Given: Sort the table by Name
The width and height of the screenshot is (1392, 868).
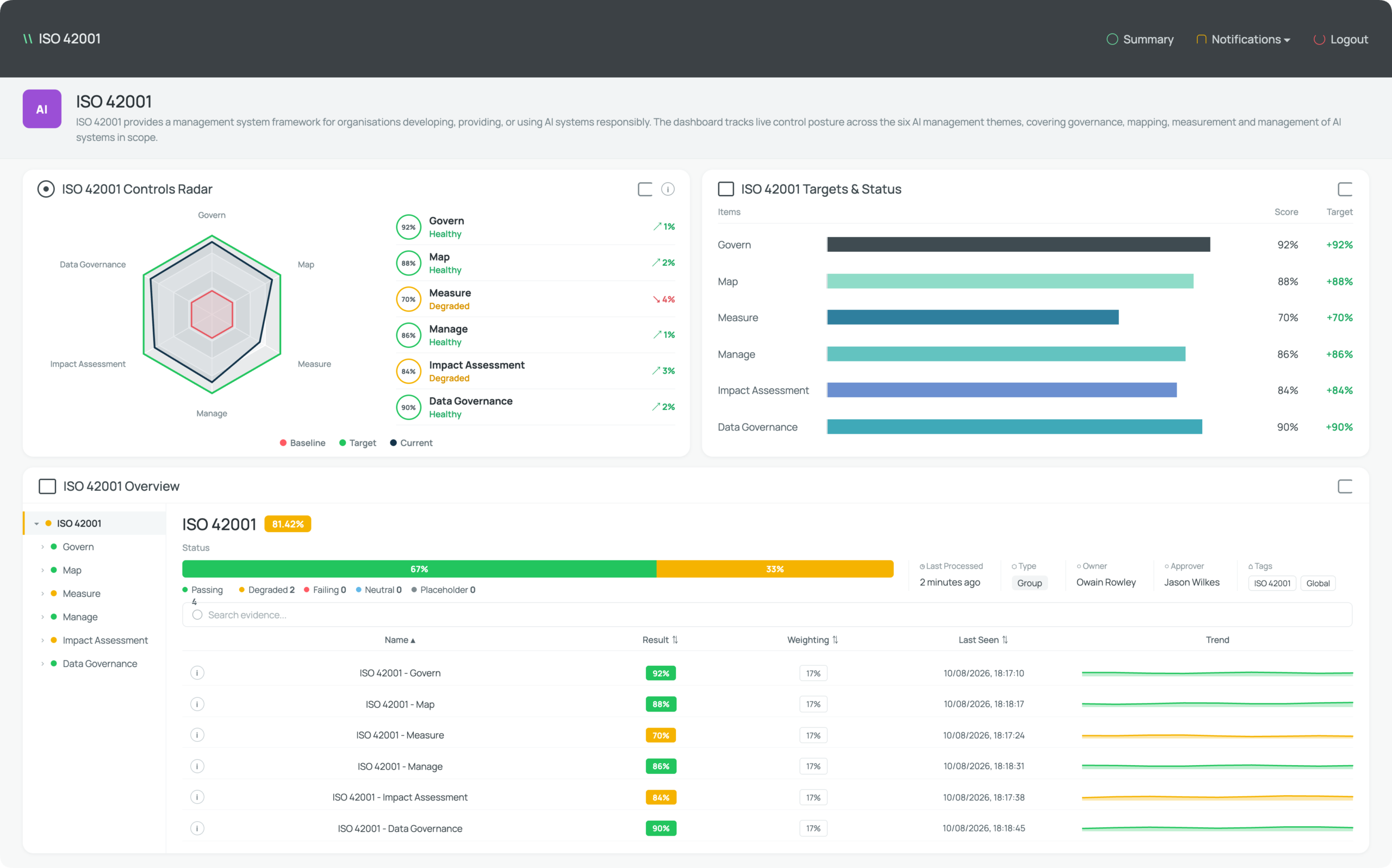Looking at the screenshot, I should [400, 640].
